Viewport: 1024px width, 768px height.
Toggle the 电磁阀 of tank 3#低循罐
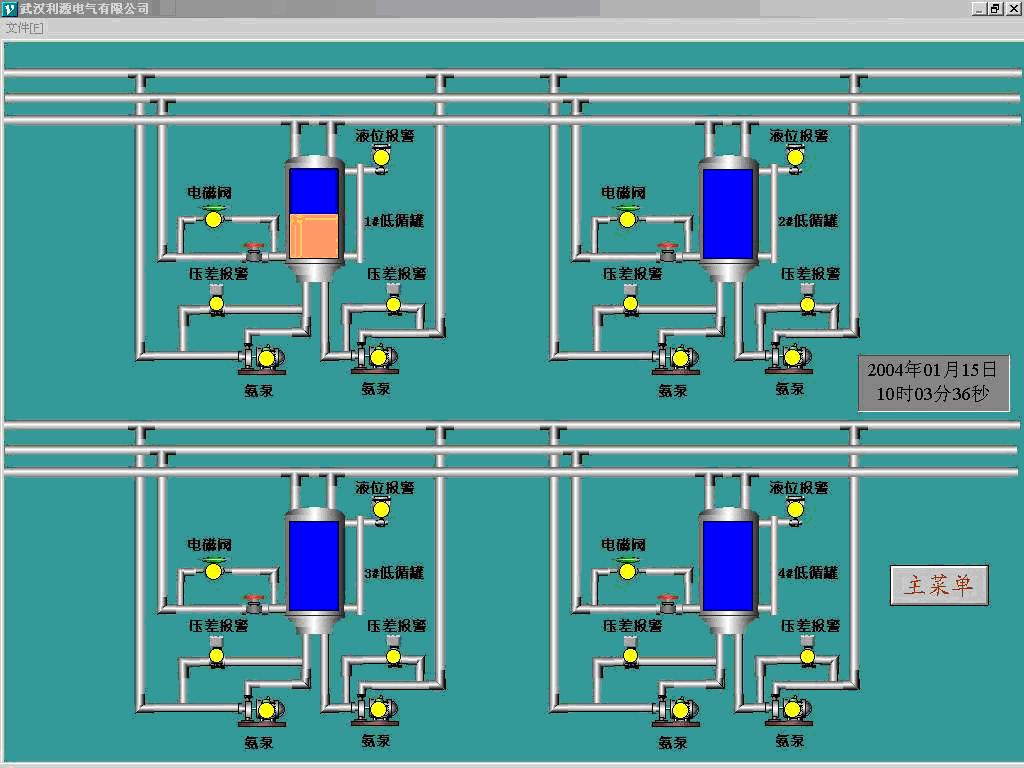pos(213,571)
